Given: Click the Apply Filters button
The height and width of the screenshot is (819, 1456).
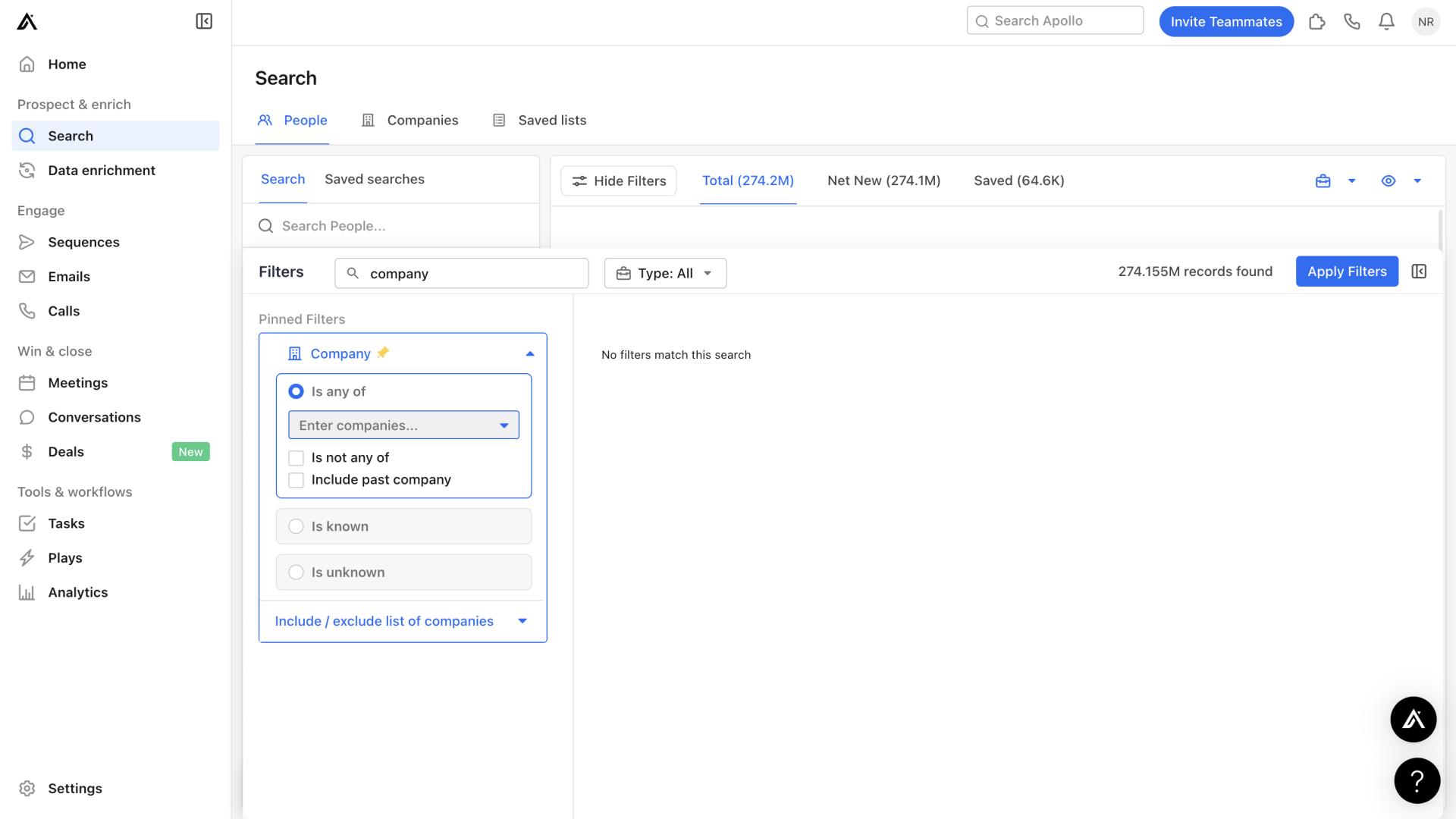Looking at the screenshot, I should point(1347,271).
